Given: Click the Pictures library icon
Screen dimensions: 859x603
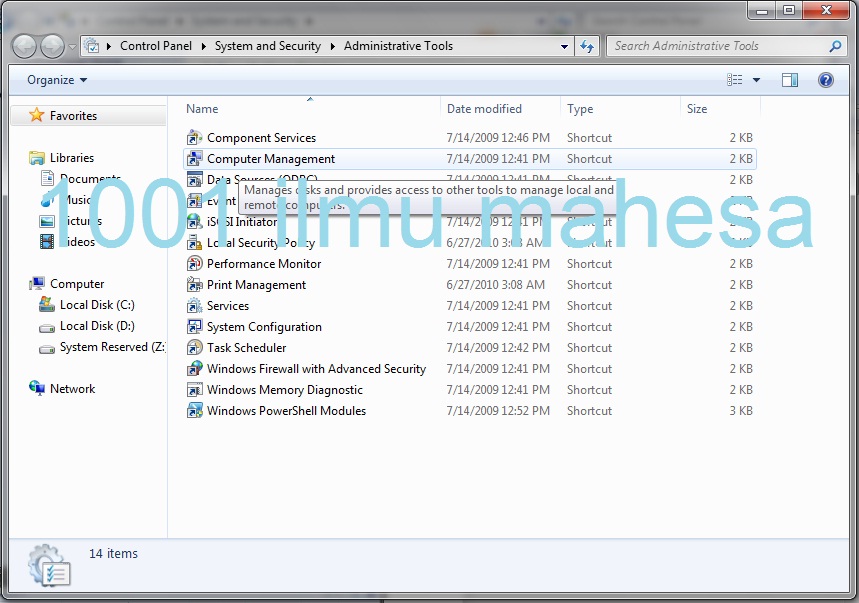Looking at the screenshot, I should 47,221.
